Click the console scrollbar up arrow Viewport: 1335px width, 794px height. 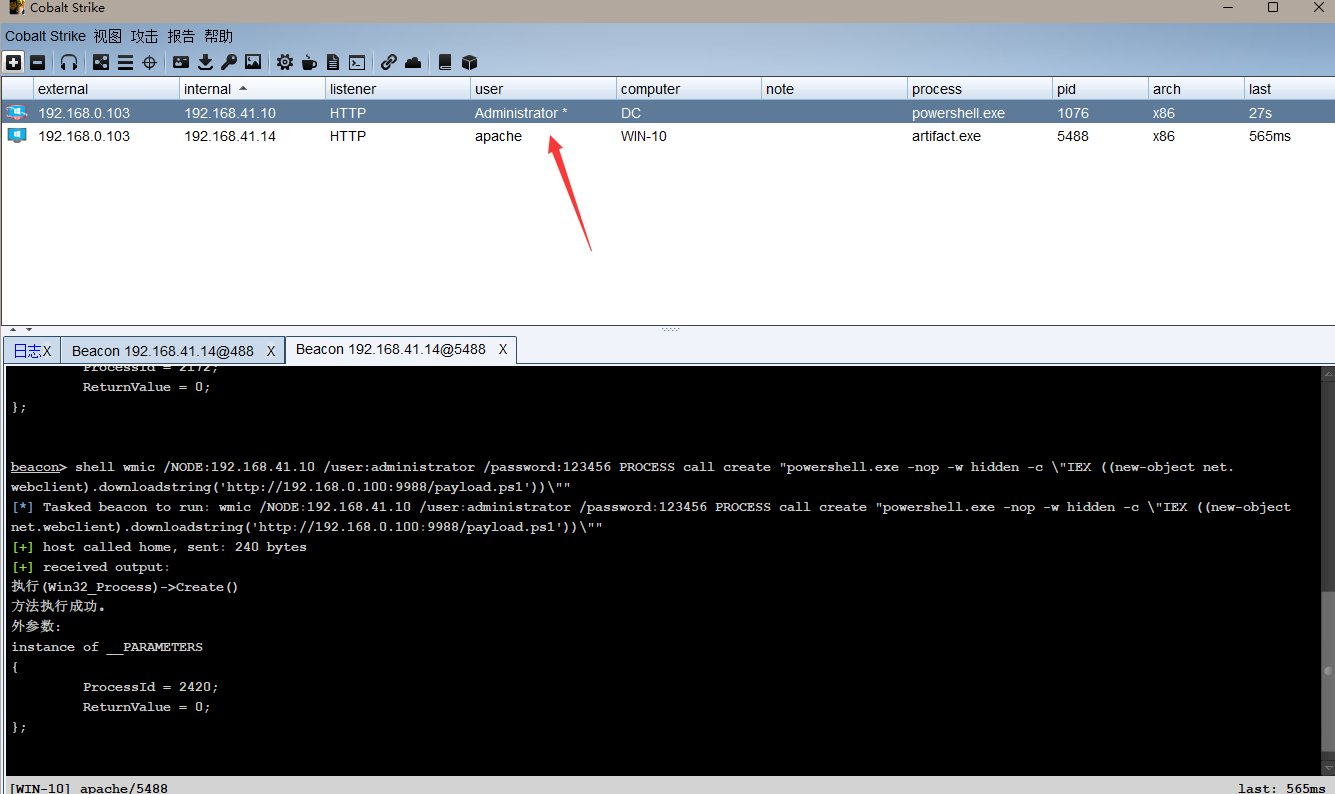tap(1327, 375)
